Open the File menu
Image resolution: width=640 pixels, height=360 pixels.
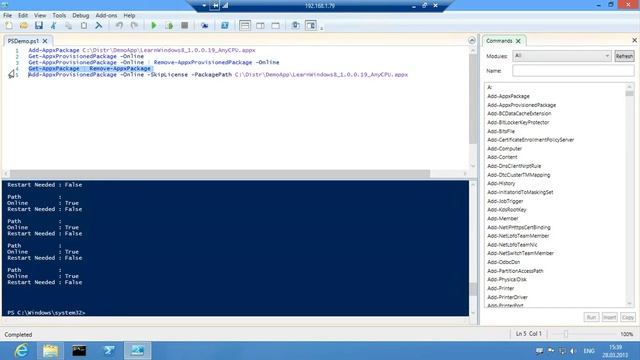pyautogui.click(x=7, y=16)
